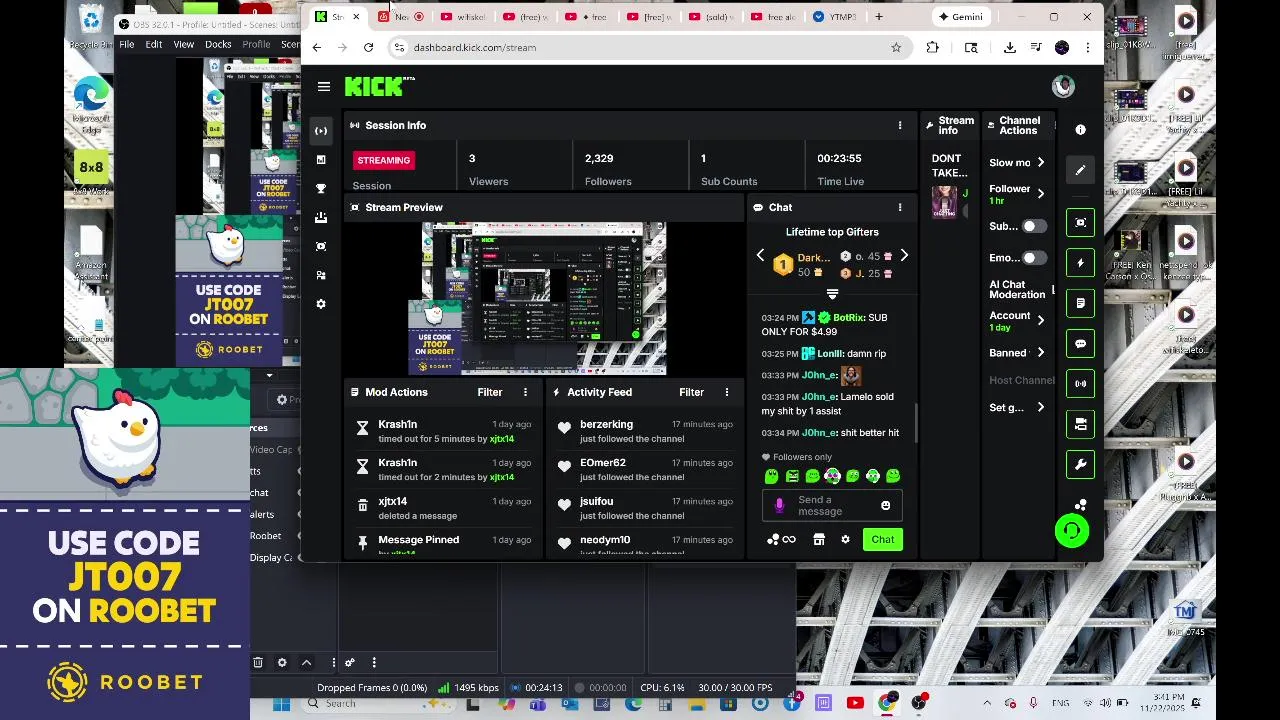Show next Lifetime top Gifters
The width and height of the screenshot is (1280, 720).
(x=904, y=256)
